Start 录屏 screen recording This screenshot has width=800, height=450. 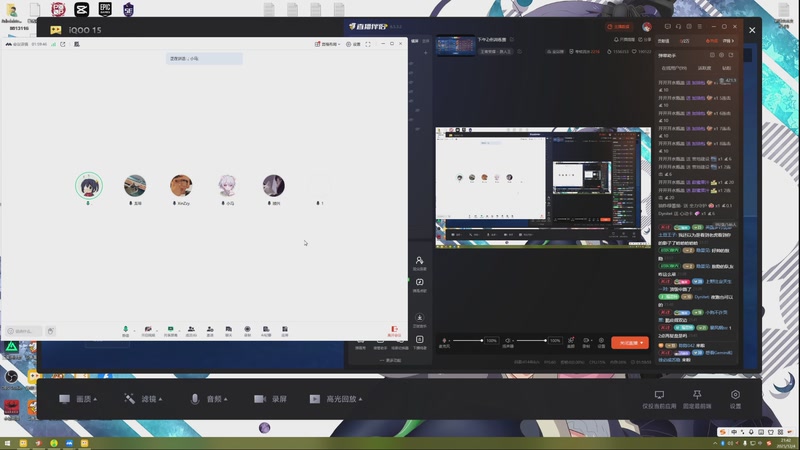point(270,399)
